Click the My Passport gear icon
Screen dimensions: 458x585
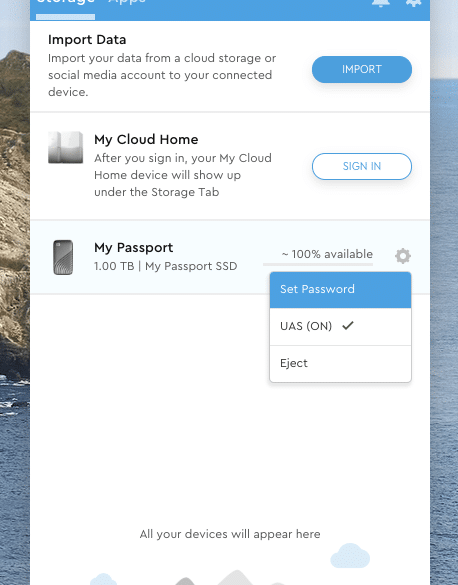point(403,256)
